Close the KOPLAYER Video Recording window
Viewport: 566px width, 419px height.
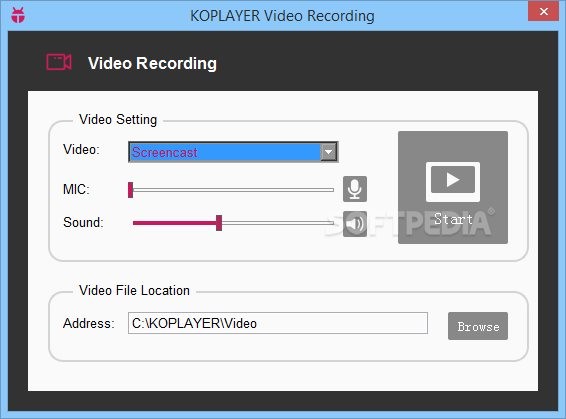pyautogui.click(x=543, y=11)
